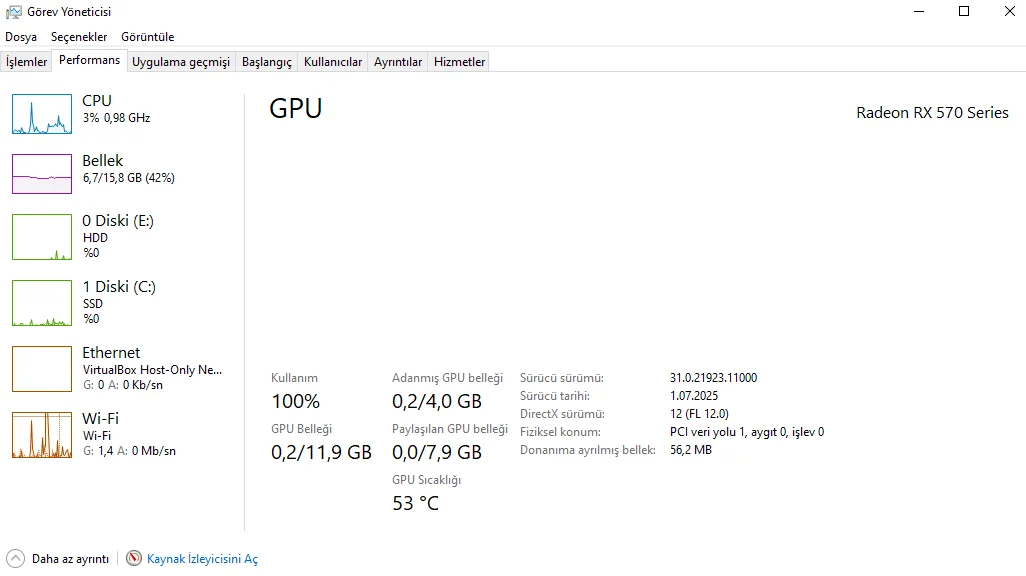Click the Kaynak İzleyicisini Aç icon
The width and height of the screenshot is (1026, 576).
click(134, 559)
